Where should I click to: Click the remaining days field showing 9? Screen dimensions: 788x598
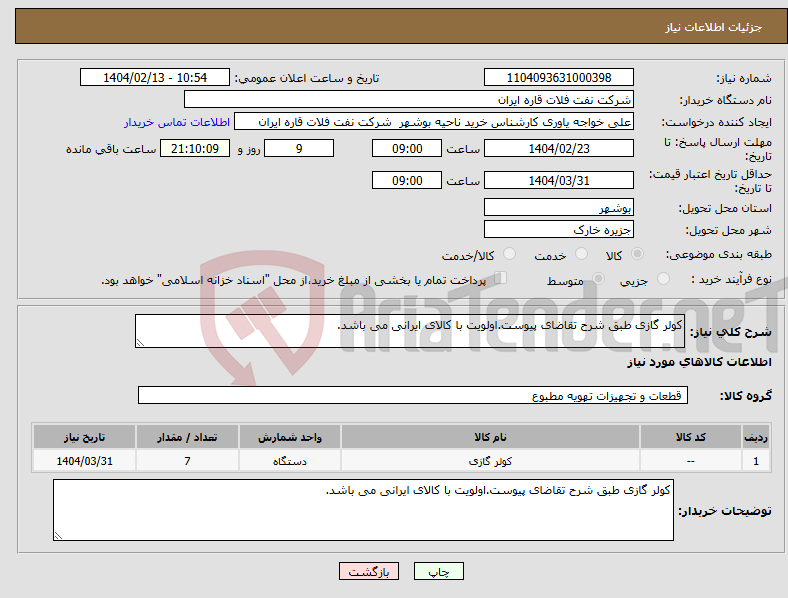(x=299, y=148)
